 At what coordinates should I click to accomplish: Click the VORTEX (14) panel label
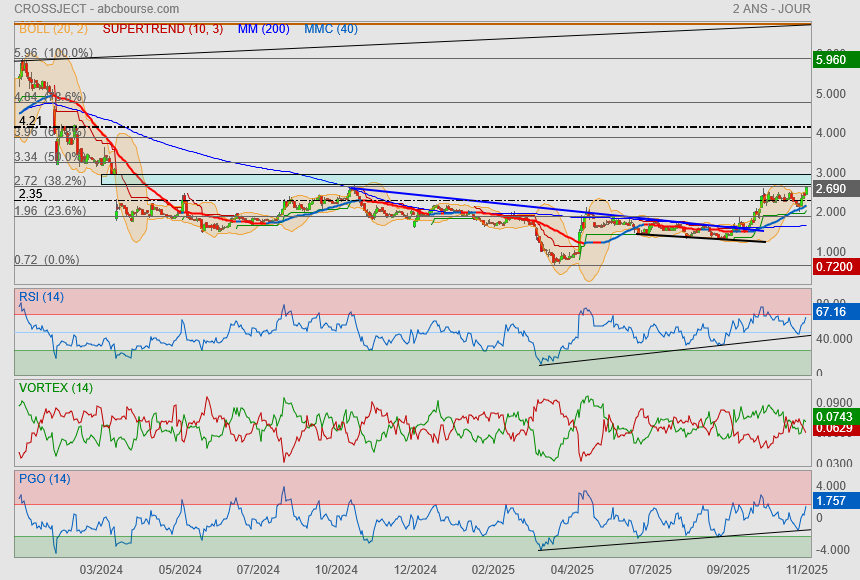(x=55, y=387)
